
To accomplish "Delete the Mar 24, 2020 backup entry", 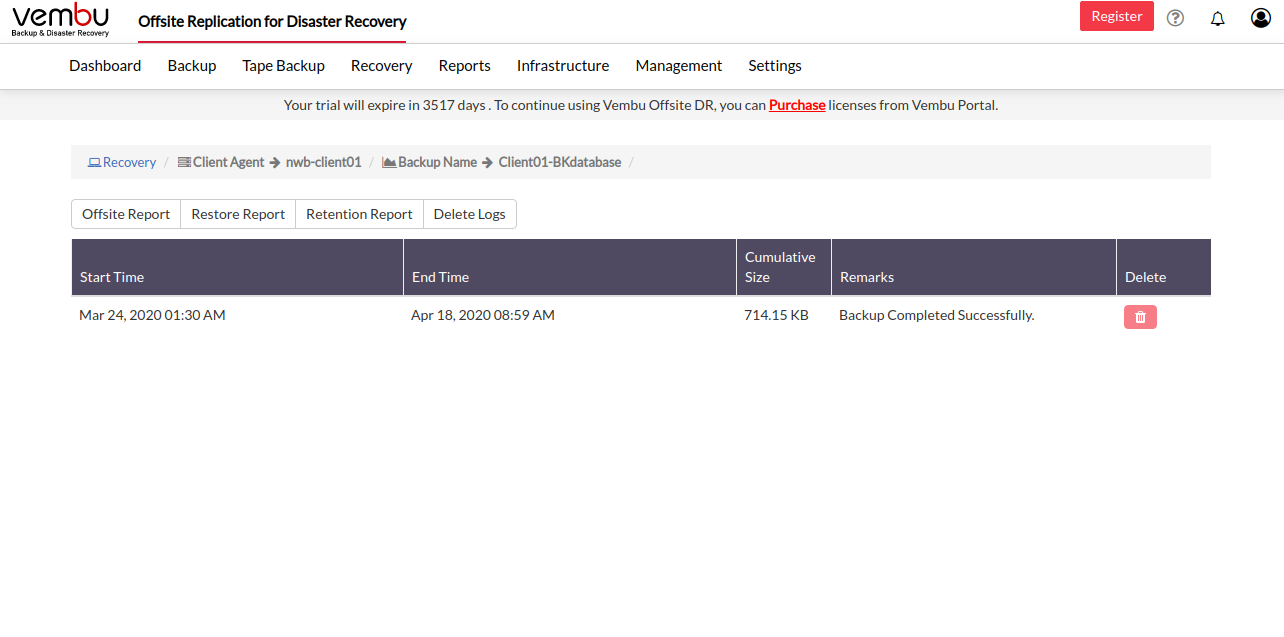I will (x=1140, y=317).
